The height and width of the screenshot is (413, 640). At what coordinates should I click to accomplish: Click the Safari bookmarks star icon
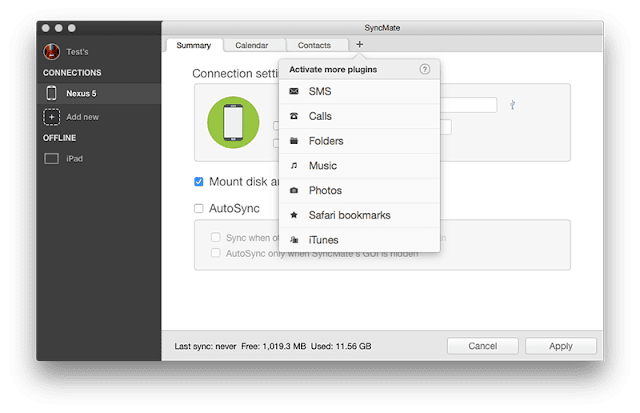click(294, 215)
